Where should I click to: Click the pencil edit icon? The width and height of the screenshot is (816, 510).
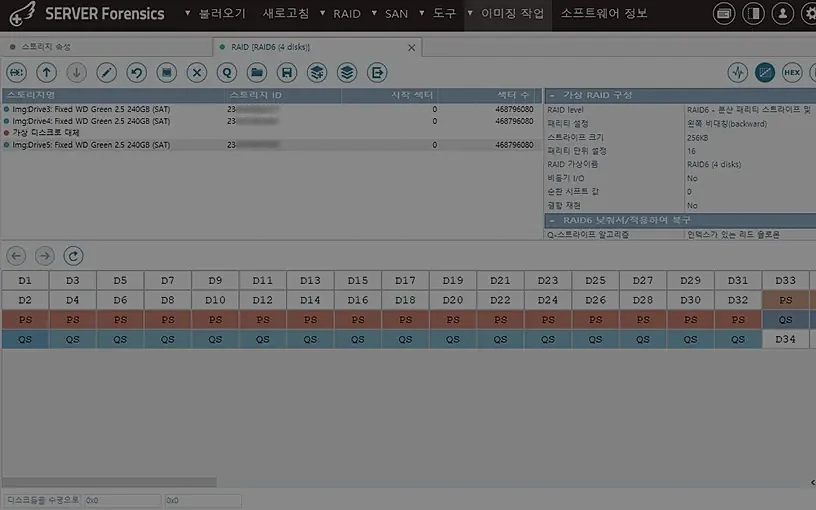[107, 72]
